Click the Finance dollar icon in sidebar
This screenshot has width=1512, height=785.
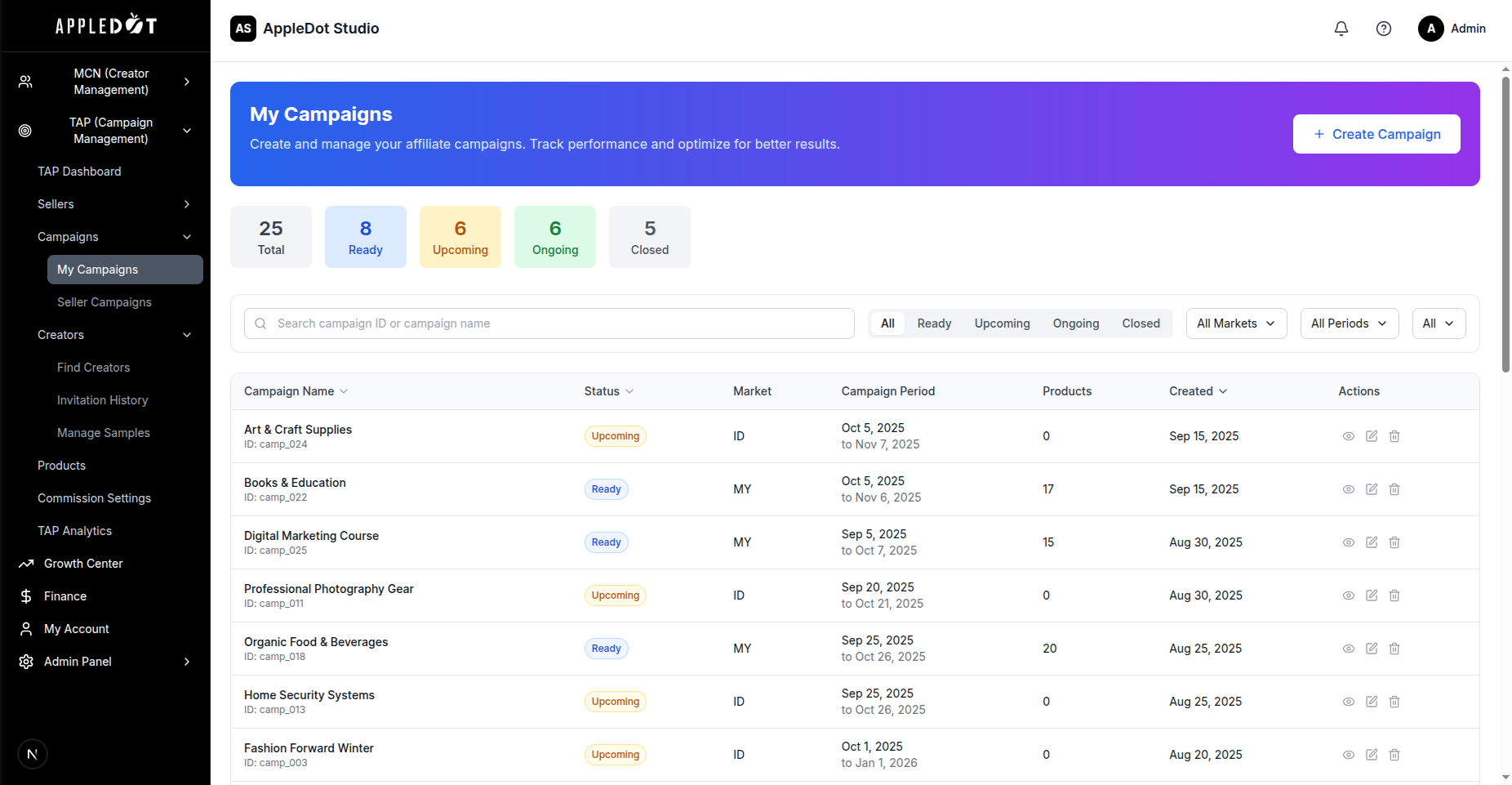26,596
